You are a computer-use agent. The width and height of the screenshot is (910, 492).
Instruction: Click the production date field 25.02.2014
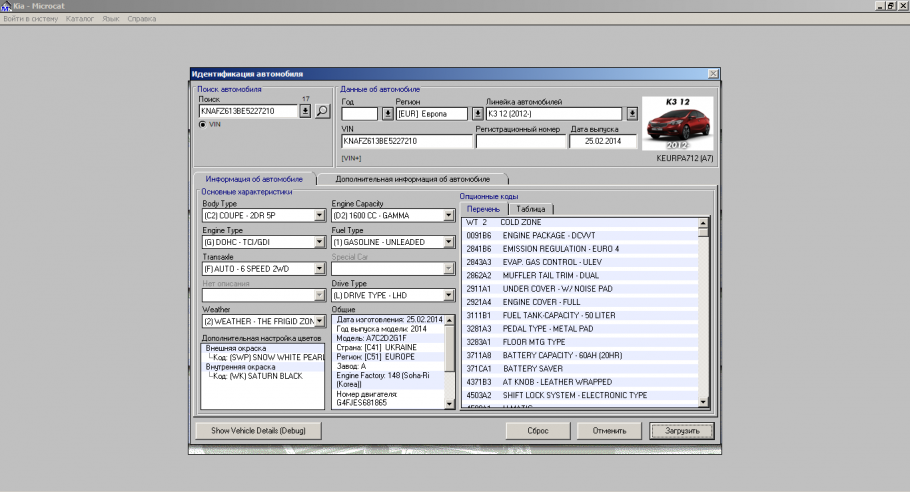pyautogui.click(x=603, y=141)
